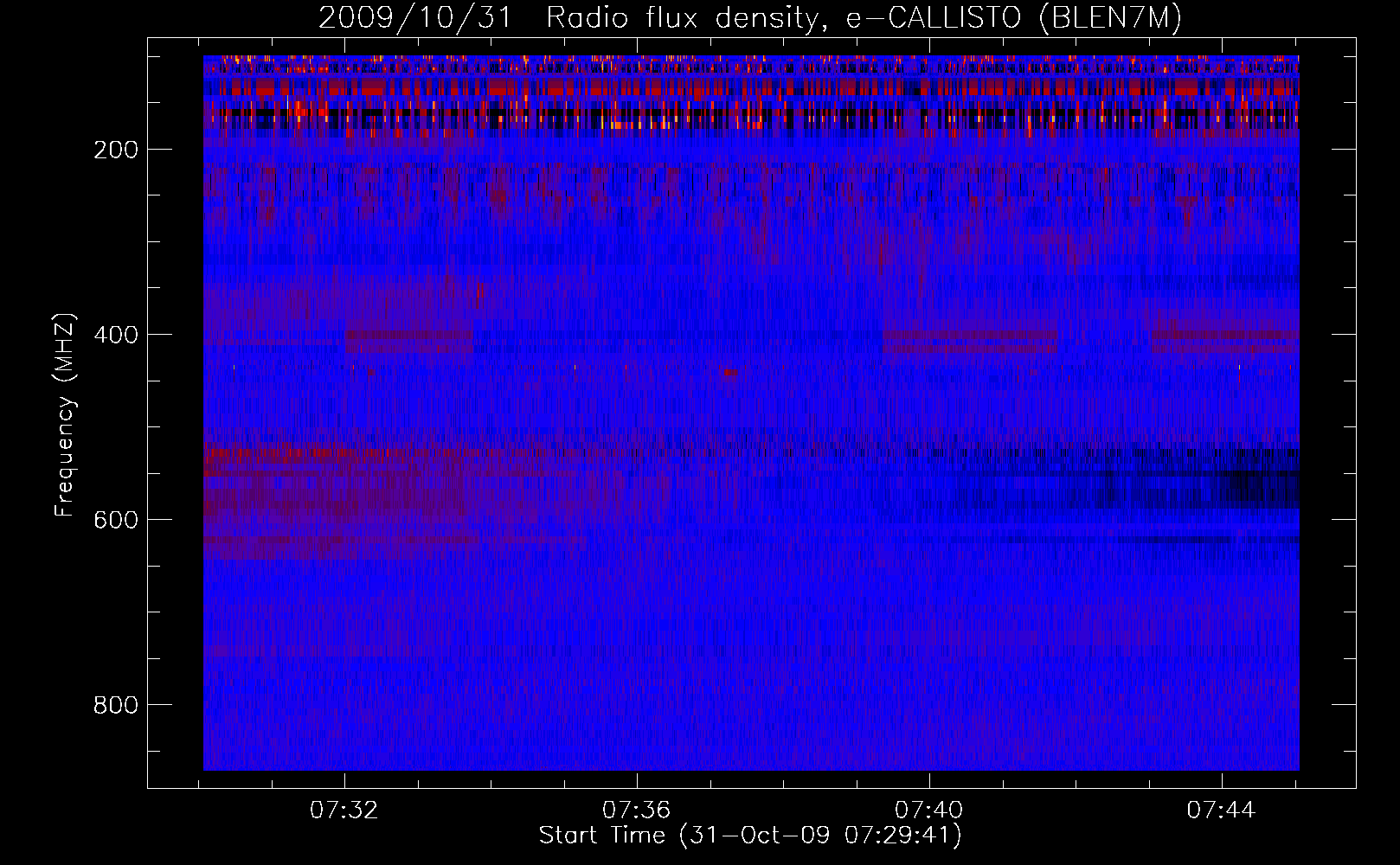This screenshot has width=1400, height=865.
Task: Click the 07:32 time tick label
Action: pyautogui.click(x=344, y=811)
